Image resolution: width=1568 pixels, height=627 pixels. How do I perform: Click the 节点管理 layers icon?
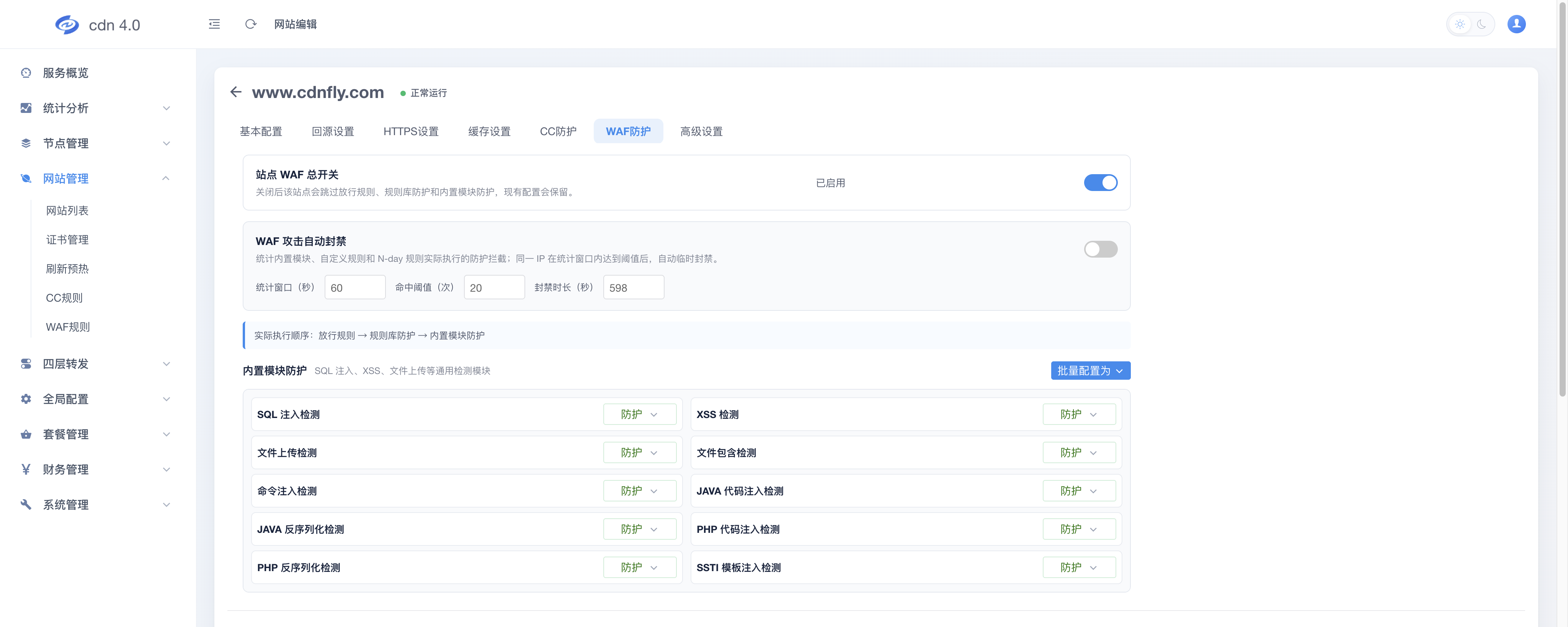click(x=26, y=144)
